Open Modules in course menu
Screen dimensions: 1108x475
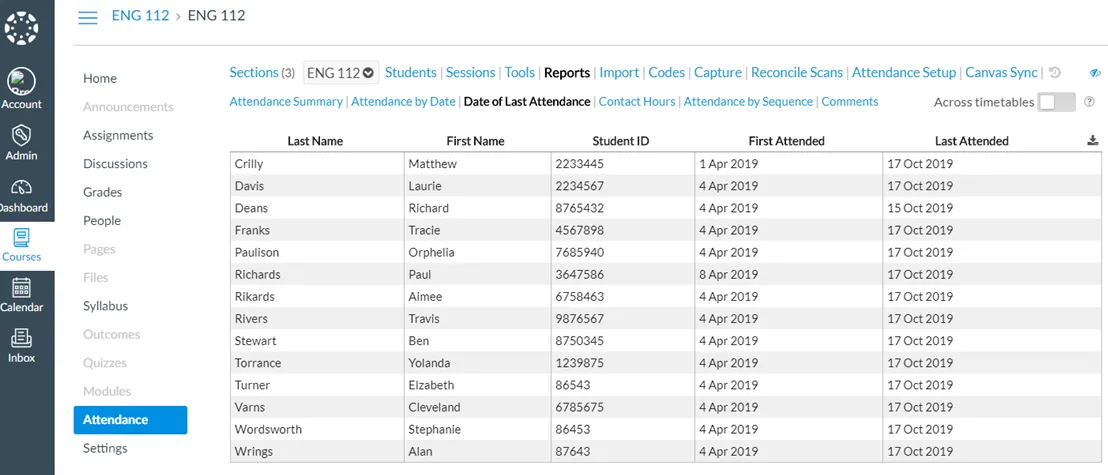click(107, 391)
